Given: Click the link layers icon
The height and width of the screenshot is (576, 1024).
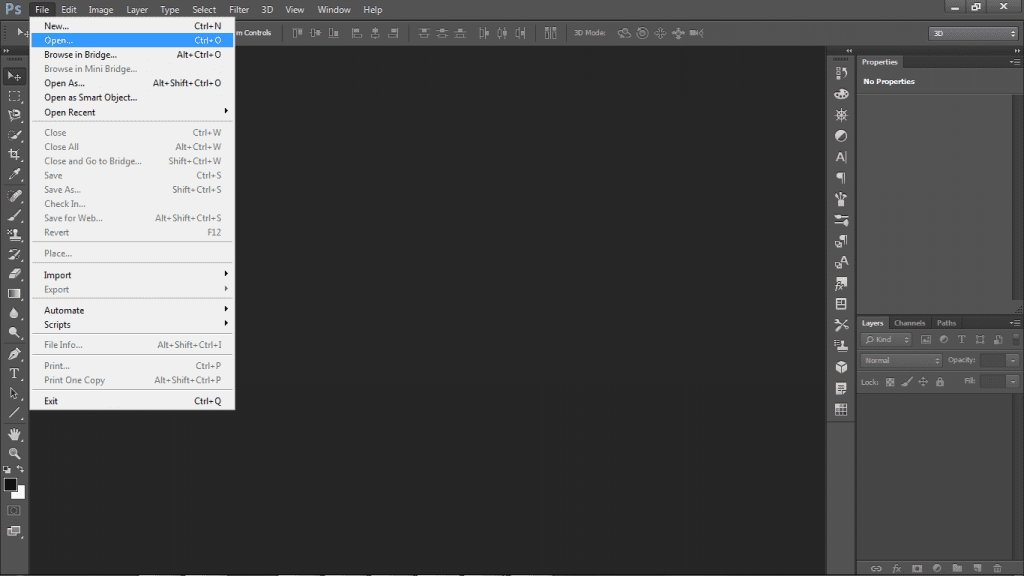Looking at the screenshot, I should point(876,568).
